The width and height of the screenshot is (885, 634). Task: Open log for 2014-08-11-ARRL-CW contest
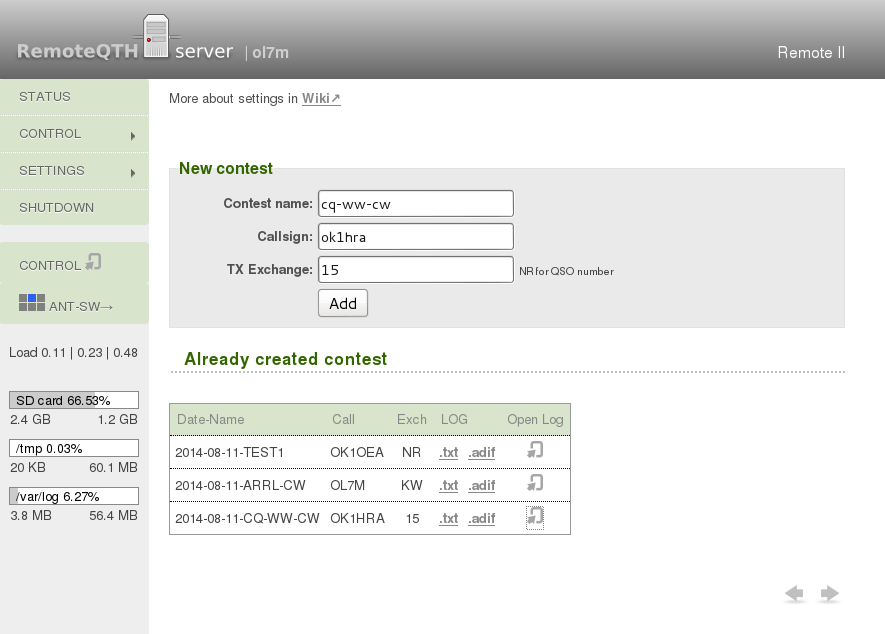coord(535,483)
